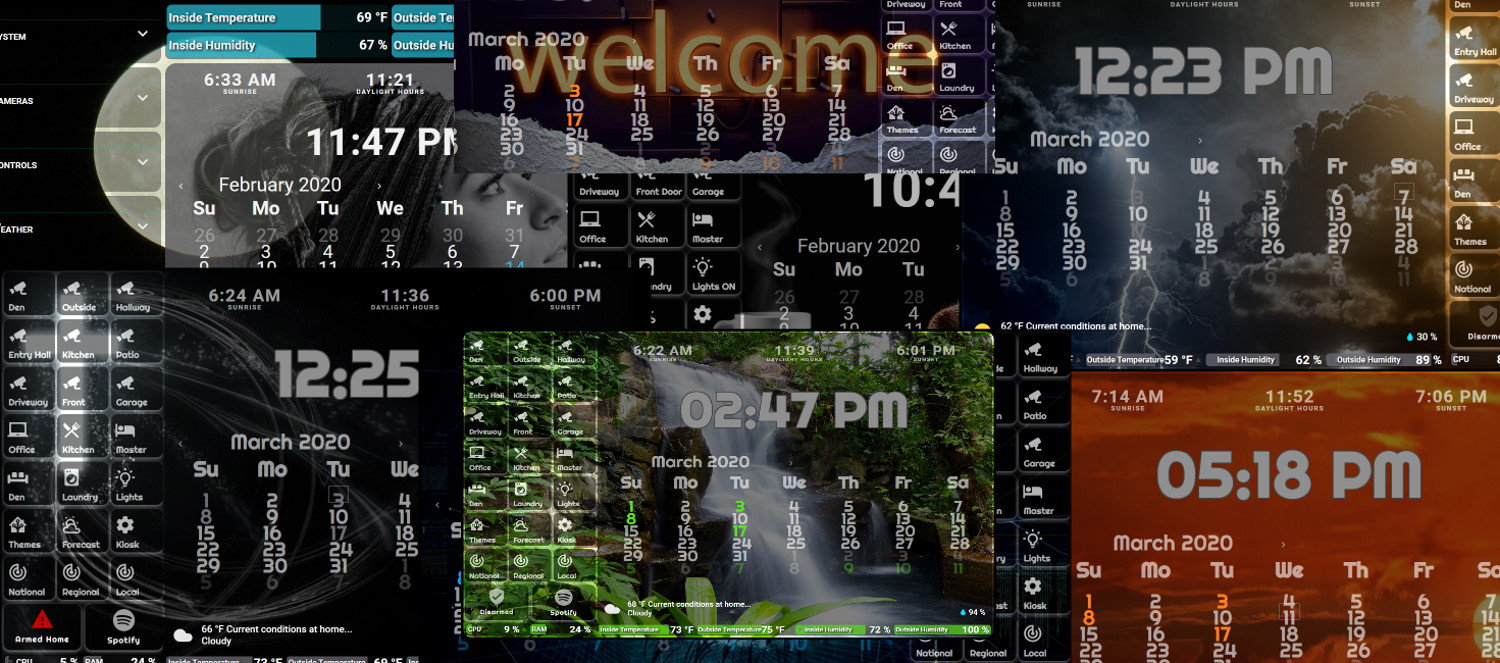1500x663 pixels.
Task: Open Front Door camera in the 10:4 panel
Action: (x=658, y=186)
